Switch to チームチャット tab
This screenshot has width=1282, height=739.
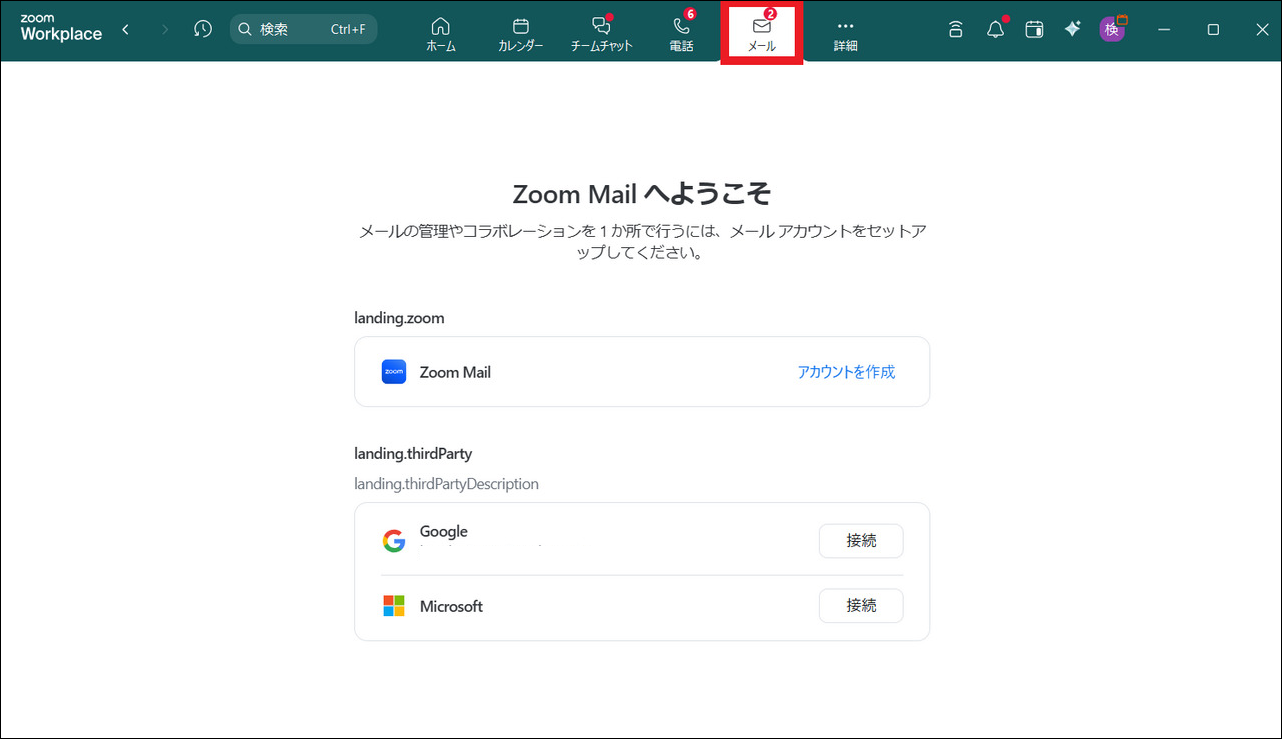pyautogui.click(x=602, y=34)
